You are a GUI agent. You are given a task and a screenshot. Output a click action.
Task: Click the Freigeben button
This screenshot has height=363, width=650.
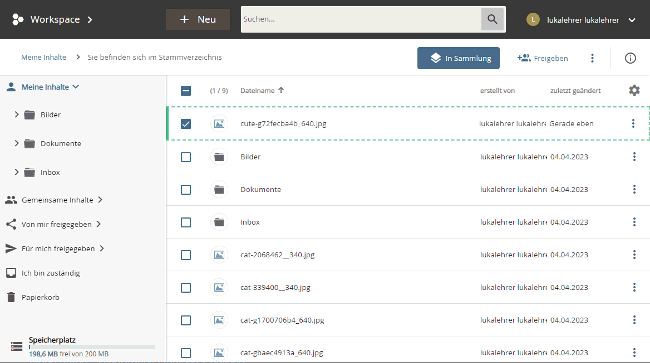(x=543, y=58)
